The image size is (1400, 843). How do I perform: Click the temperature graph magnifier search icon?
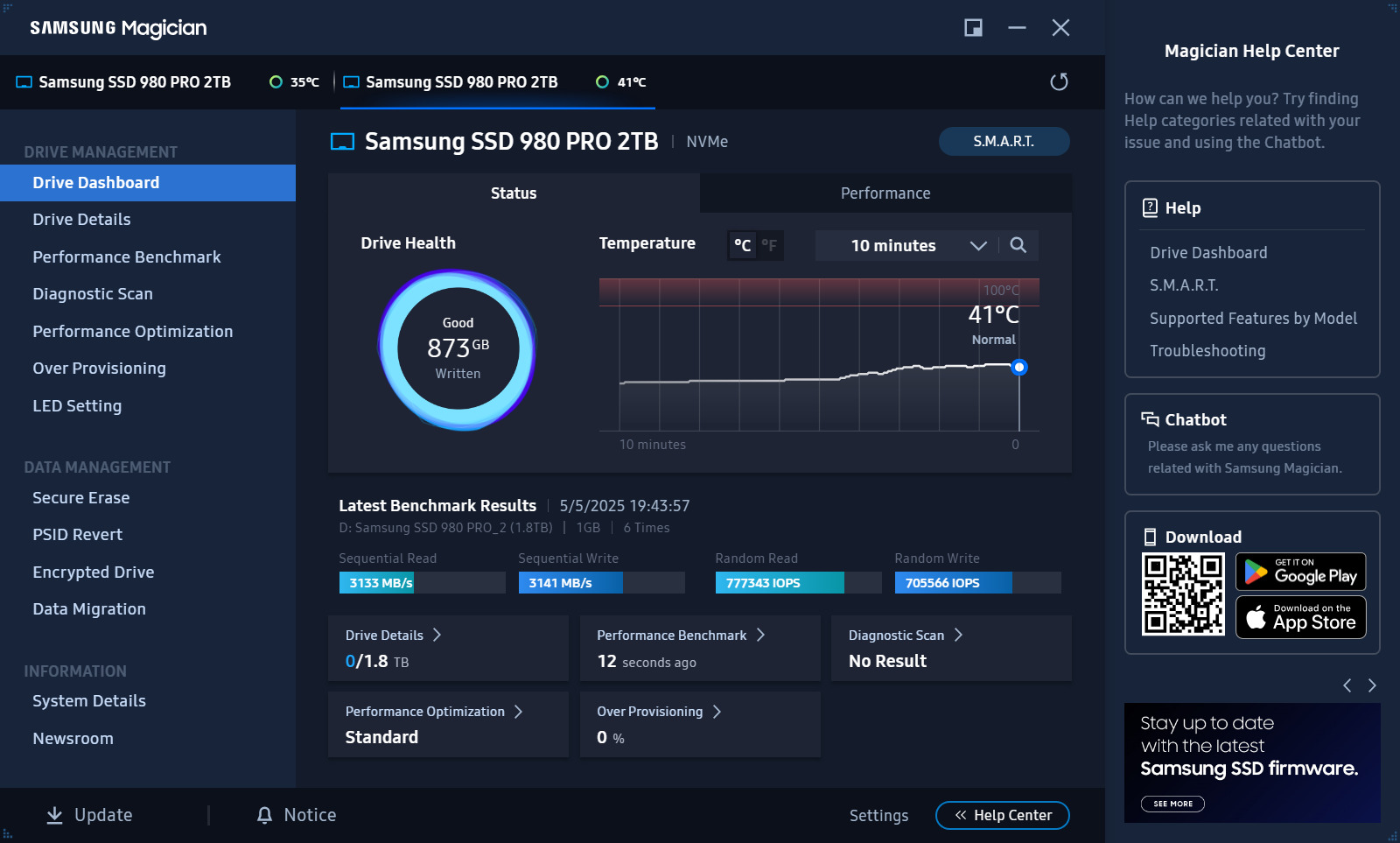pos(1018,245)
